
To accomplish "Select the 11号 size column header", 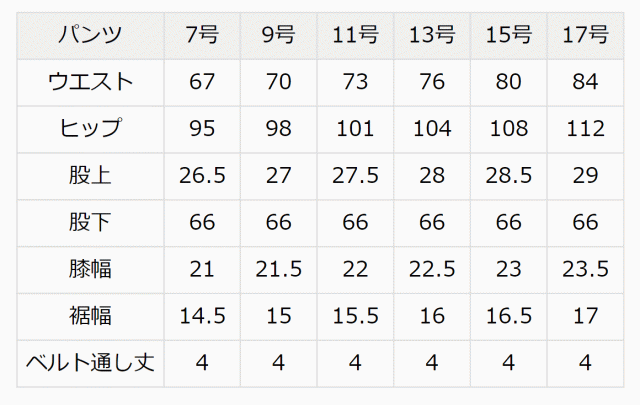I will (355, 35).
